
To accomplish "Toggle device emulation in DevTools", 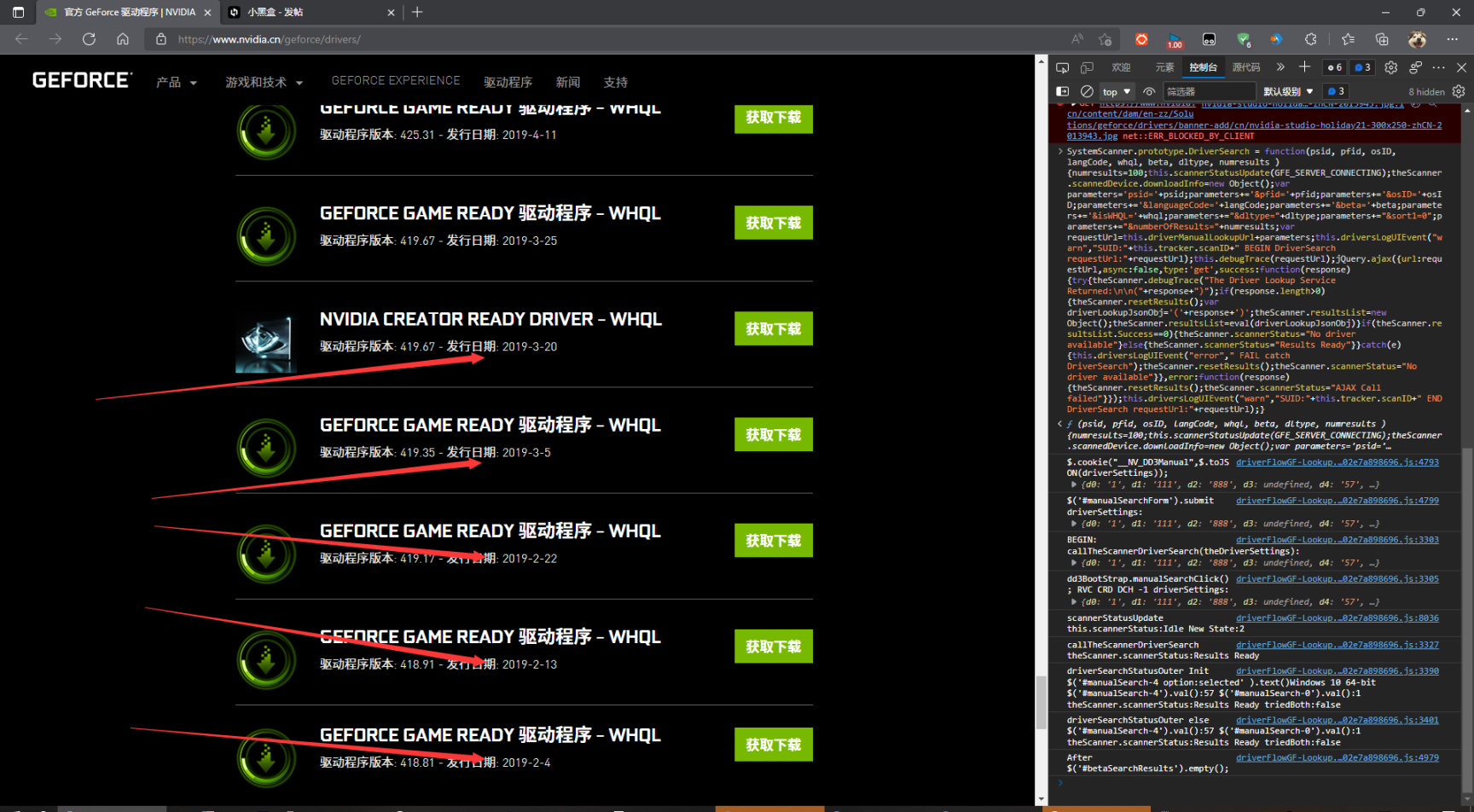I will tap(1087, 67).
